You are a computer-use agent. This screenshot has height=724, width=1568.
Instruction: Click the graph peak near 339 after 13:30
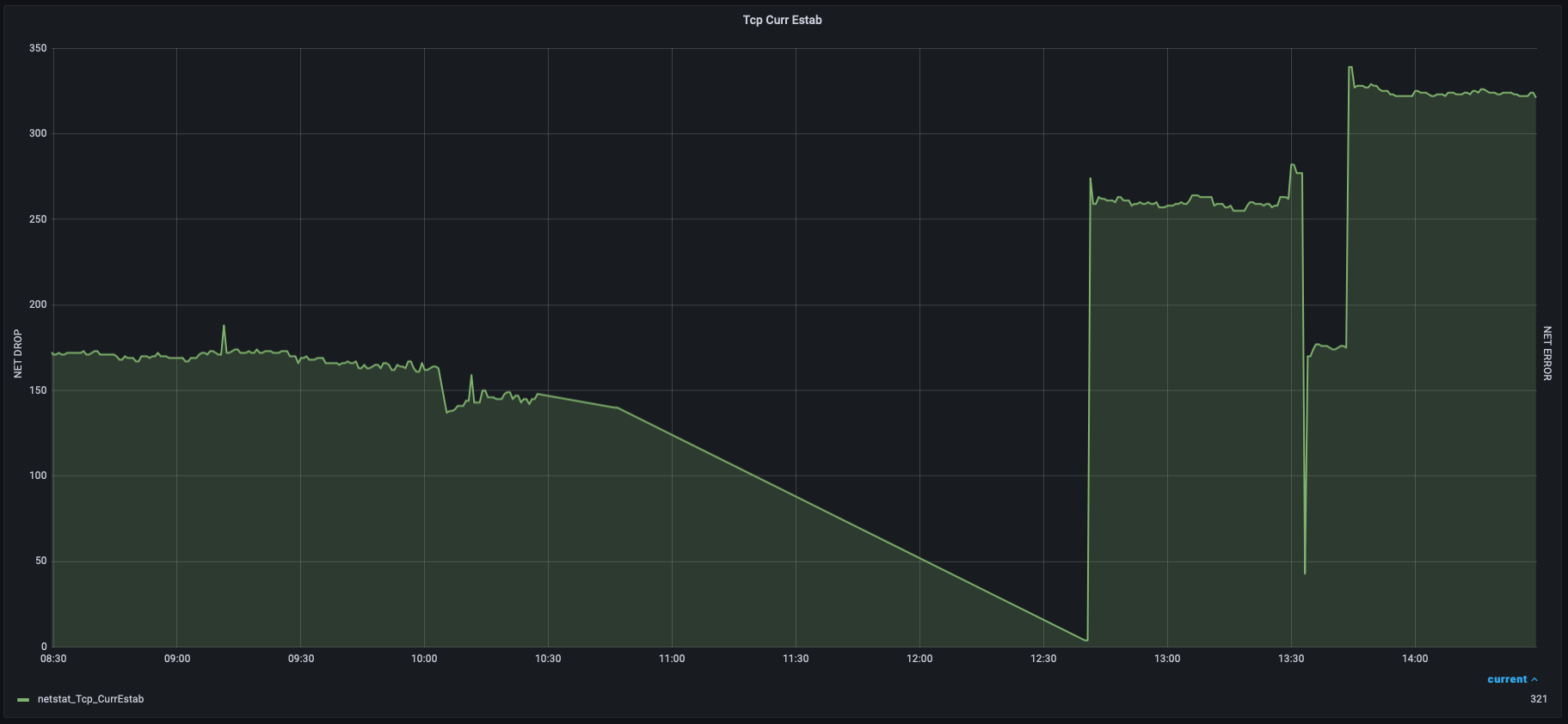[1350, 67]
